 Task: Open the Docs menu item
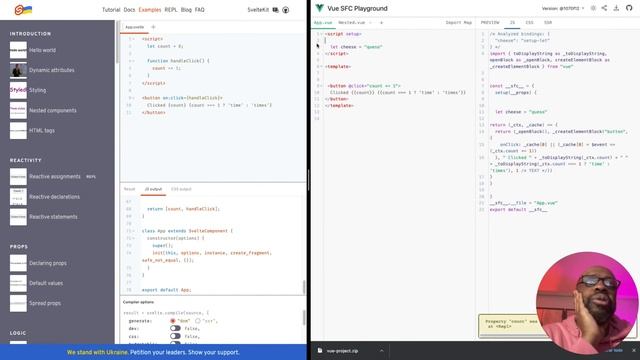point(129,10)
